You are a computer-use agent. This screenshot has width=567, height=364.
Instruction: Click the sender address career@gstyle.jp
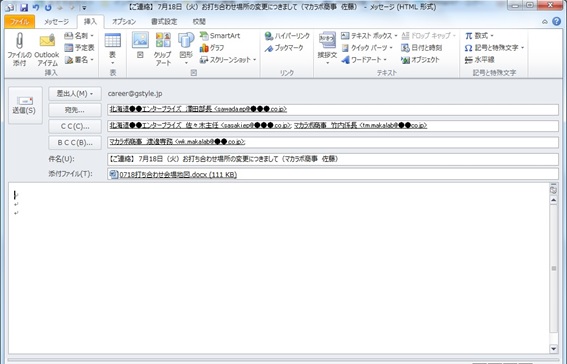coord(135,94)
